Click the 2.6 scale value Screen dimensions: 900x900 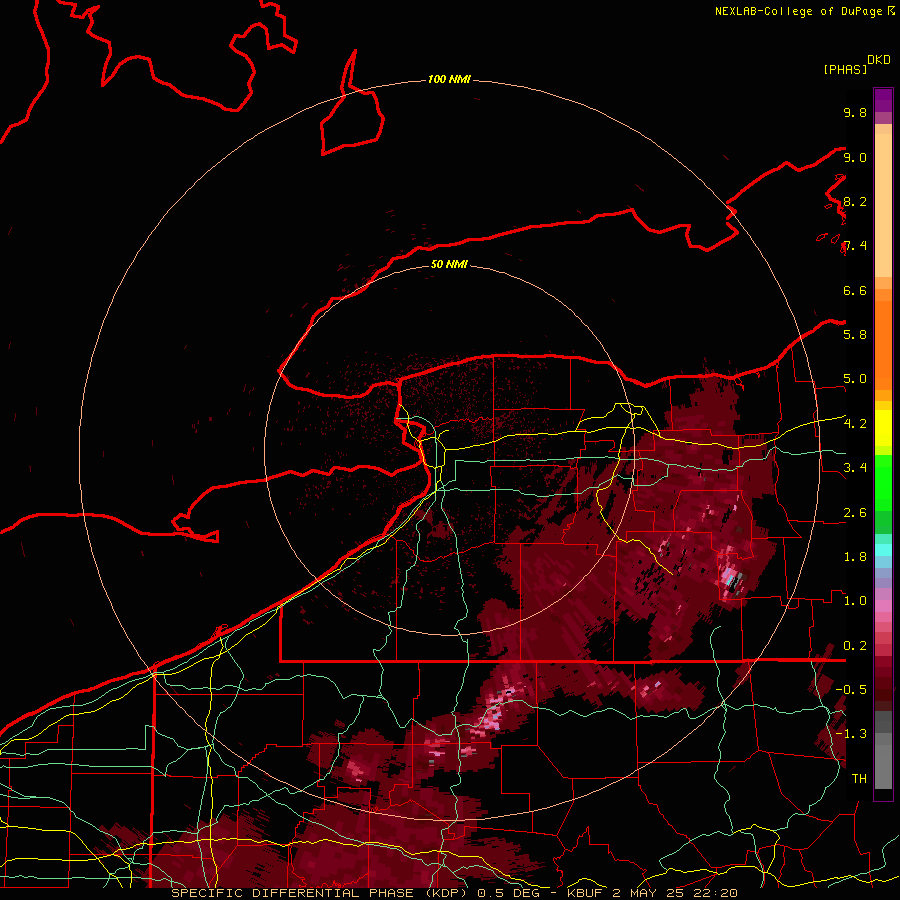point(855,513)
